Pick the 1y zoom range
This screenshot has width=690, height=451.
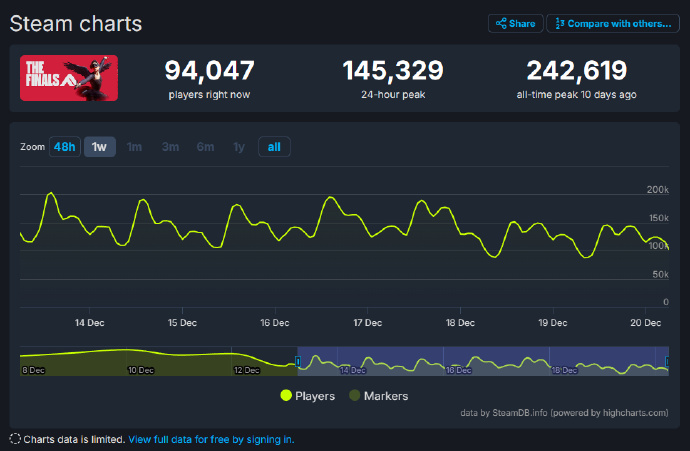coord(238,147)
